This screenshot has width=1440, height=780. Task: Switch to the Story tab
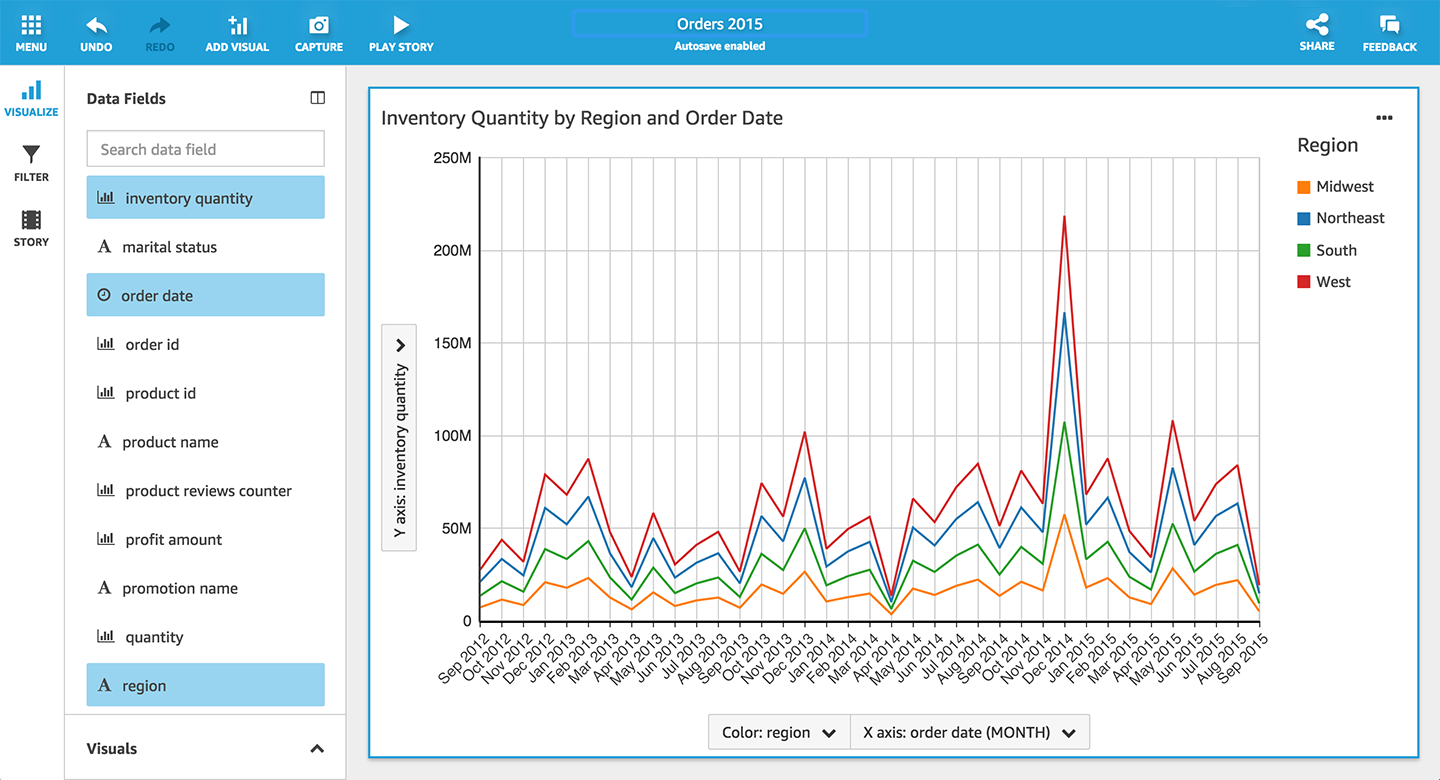pos(31,228)
